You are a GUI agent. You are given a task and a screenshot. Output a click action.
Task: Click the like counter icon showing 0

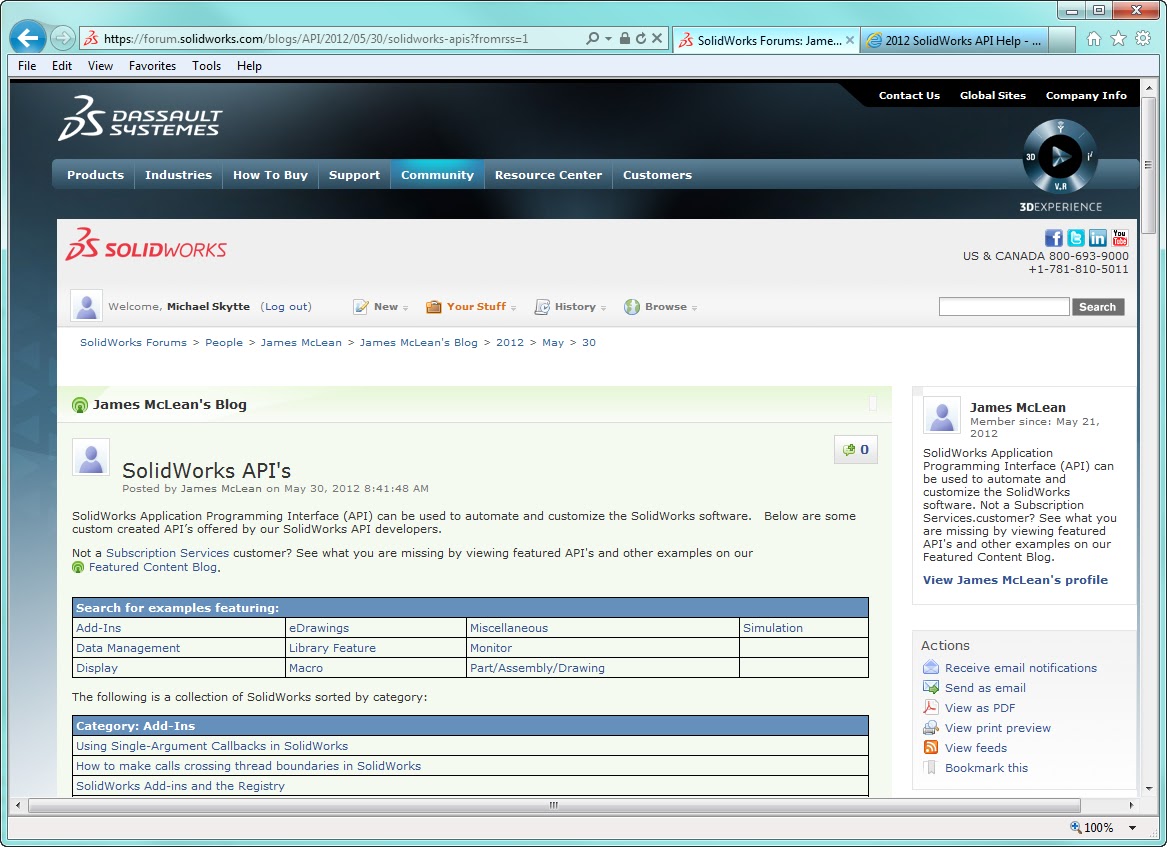[856, 450]
